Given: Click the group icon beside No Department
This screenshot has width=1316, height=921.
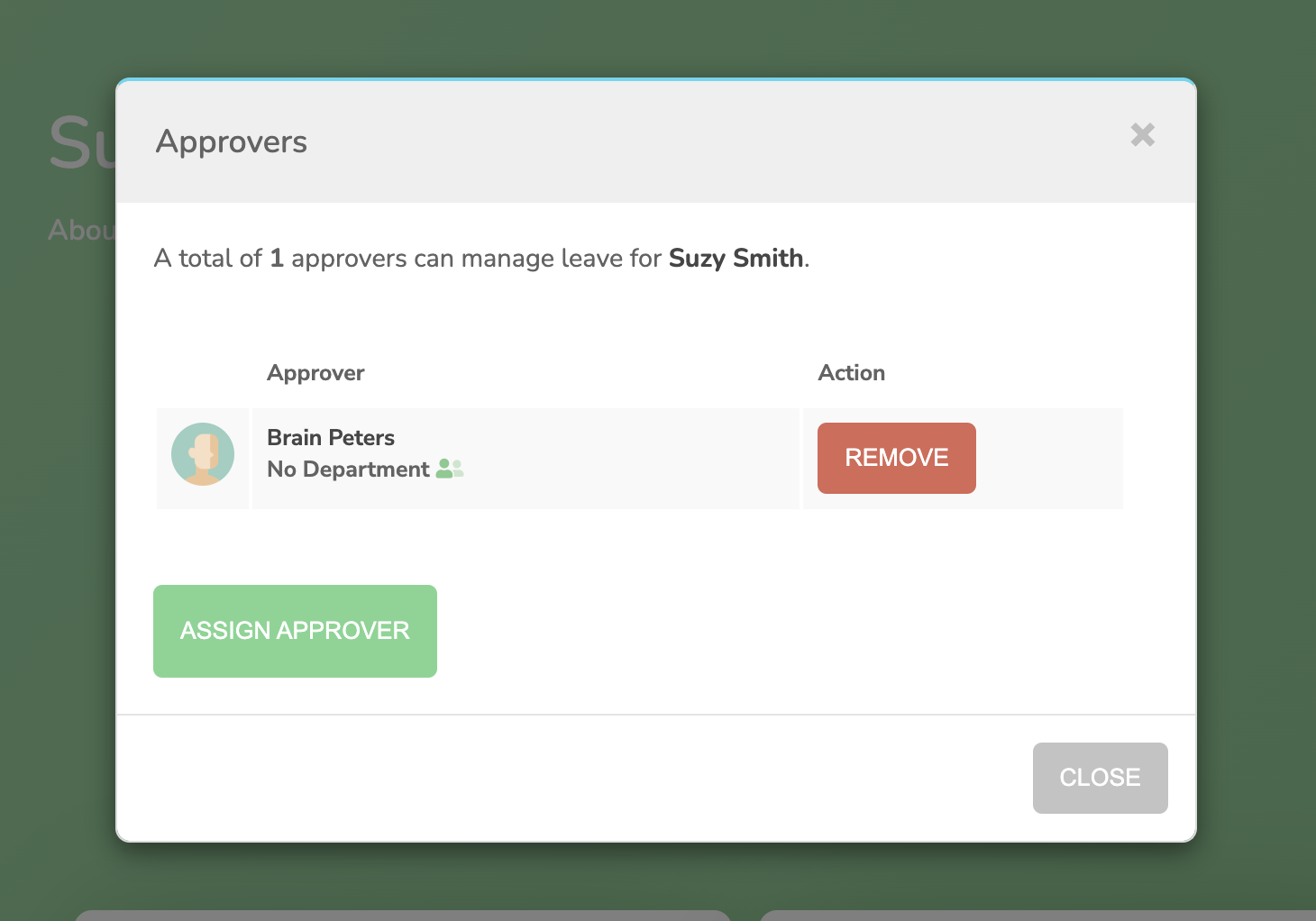Looking at the screenshot, I should tap(450, 469).
